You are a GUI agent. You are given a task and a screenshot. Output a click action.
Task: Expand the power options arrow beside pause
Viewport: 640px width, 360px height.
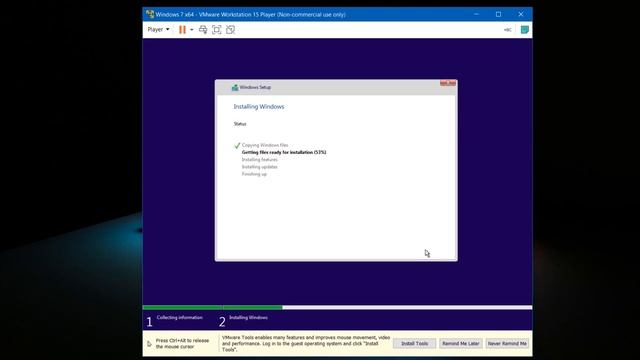click(192, 29)
